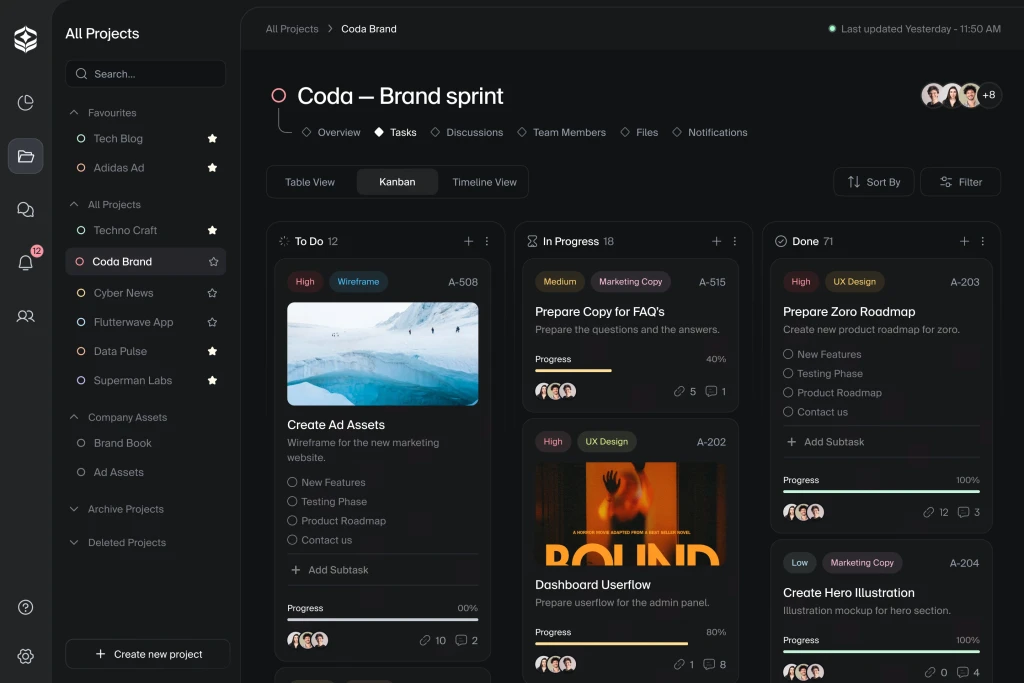Open Superman Labs project
The image size is (1024, 683).
133,380
